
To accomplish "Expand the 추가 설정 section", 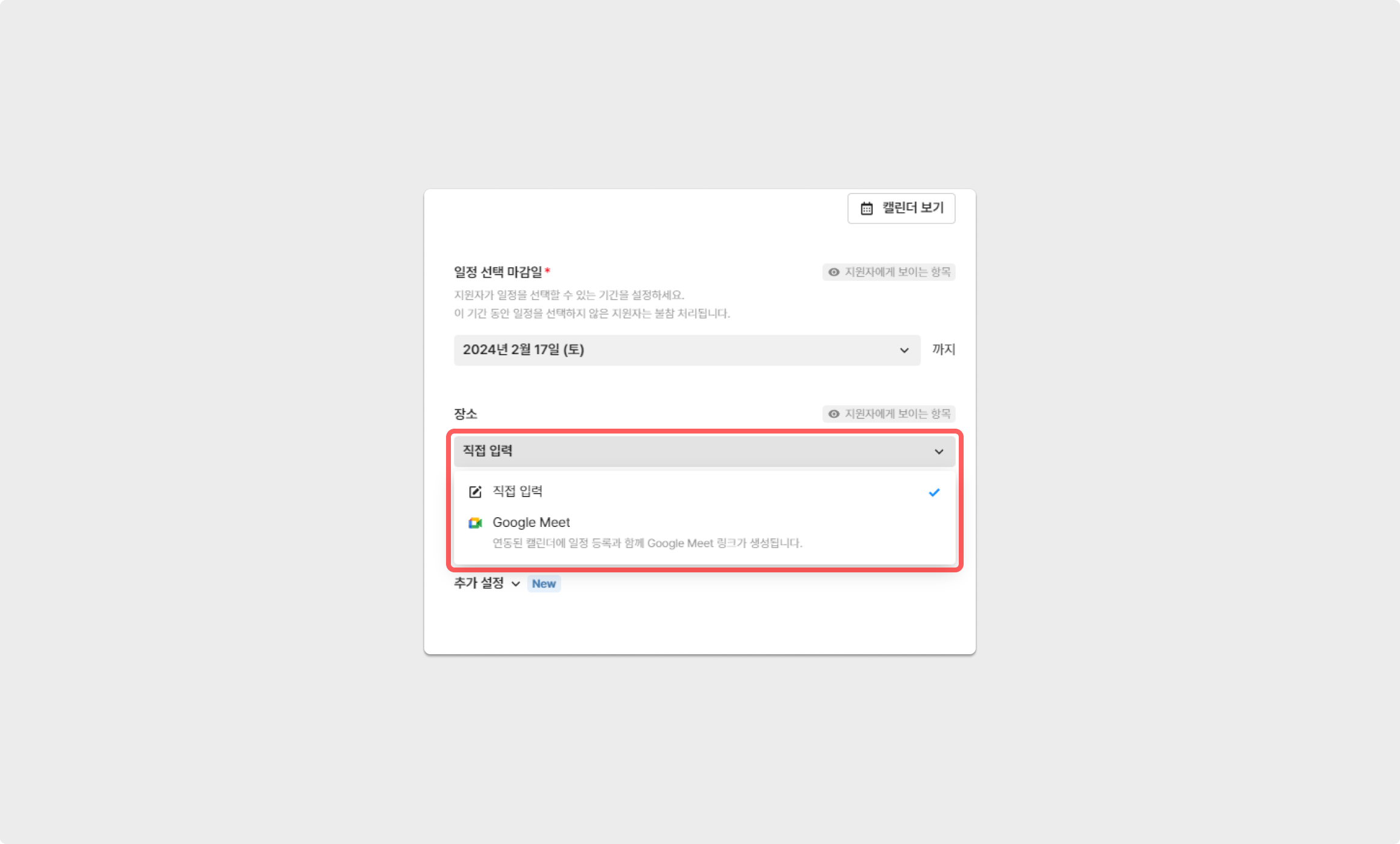I will pyautogui.click(x=487, y=583).
